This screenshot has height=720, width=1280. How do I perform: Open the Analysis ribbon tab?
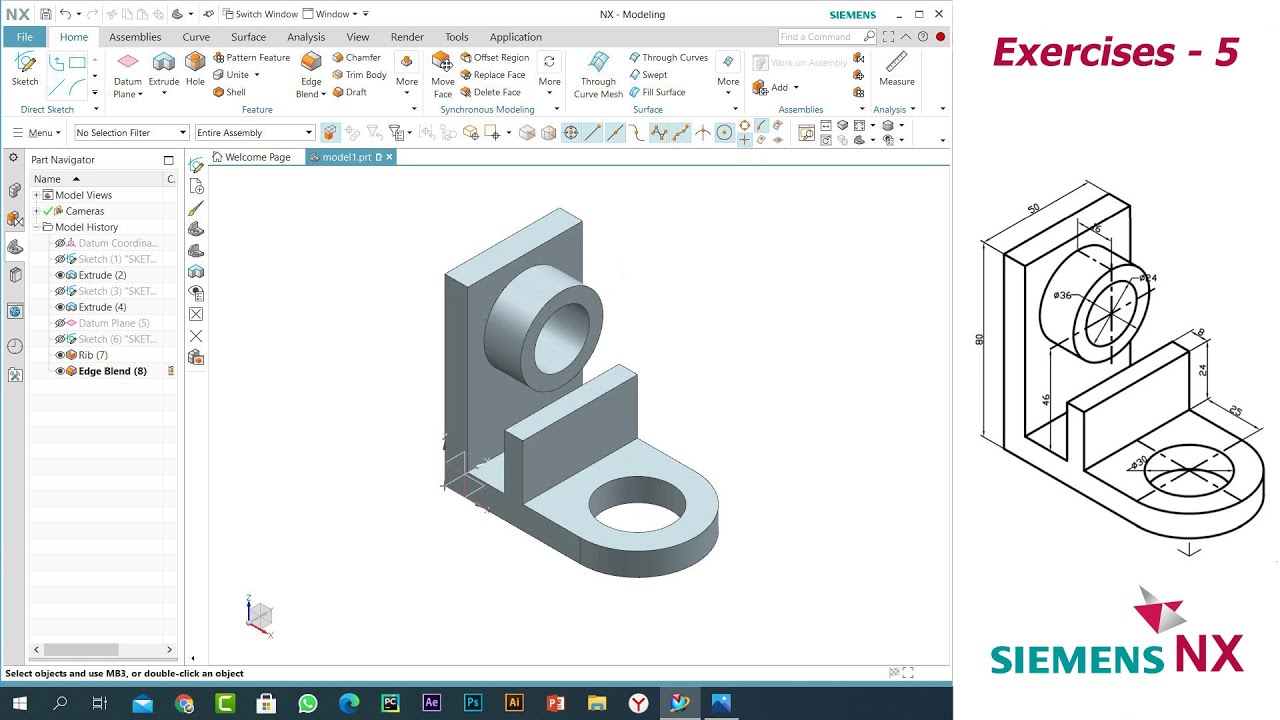pos(306,37)
